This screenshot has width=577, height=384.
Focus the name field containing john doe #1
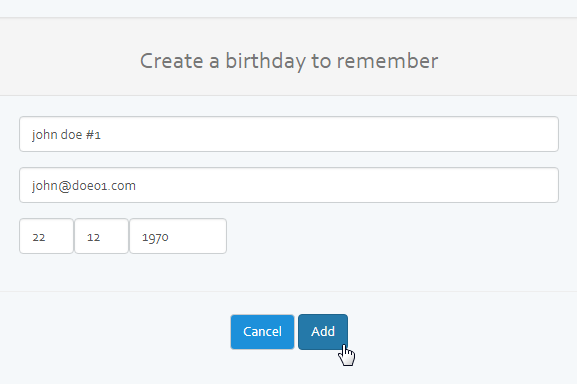[289, 134]
